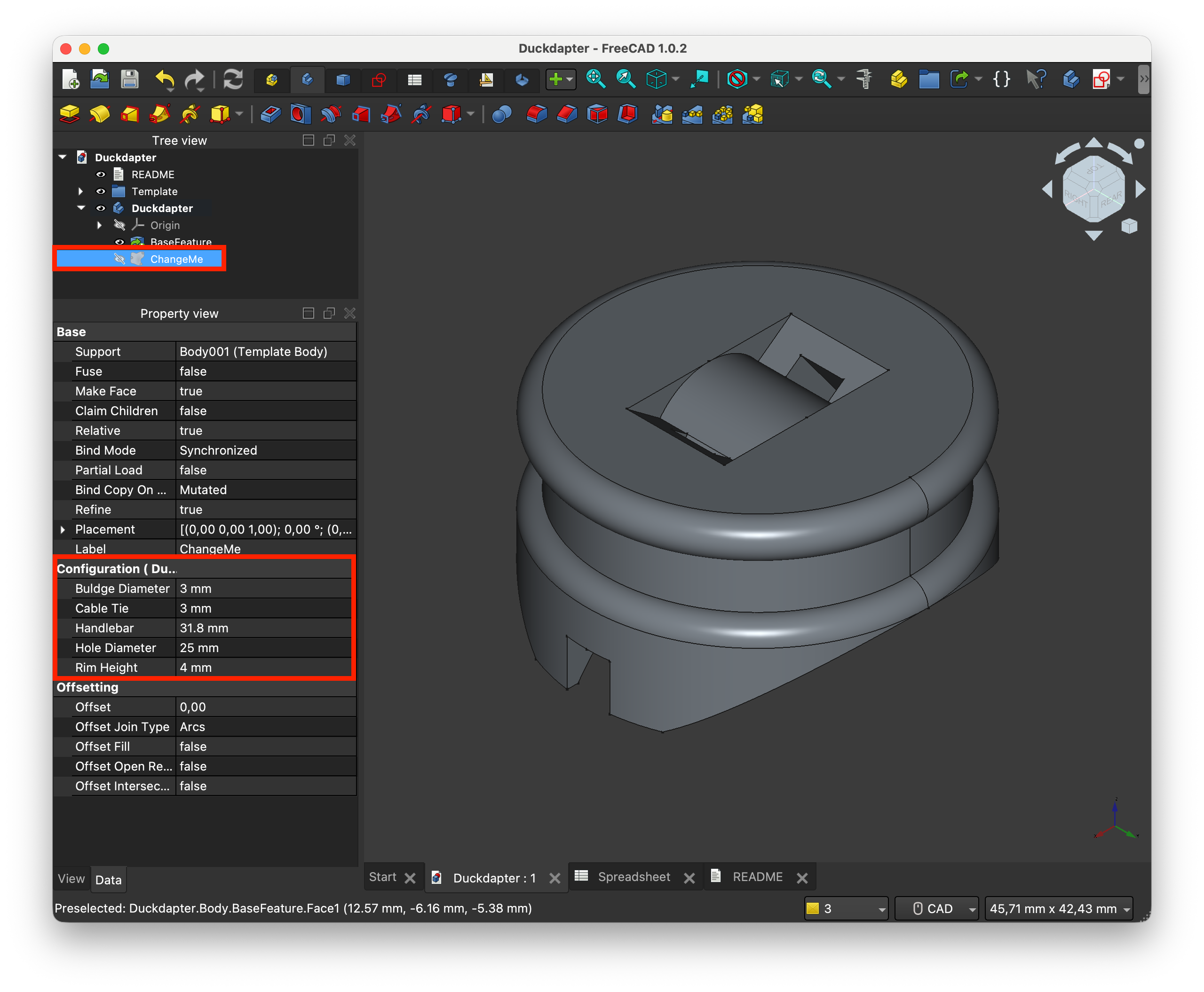Click the Boolean operation icon
The width and height of the screenshot is (1204, 992).
point(501,114)
